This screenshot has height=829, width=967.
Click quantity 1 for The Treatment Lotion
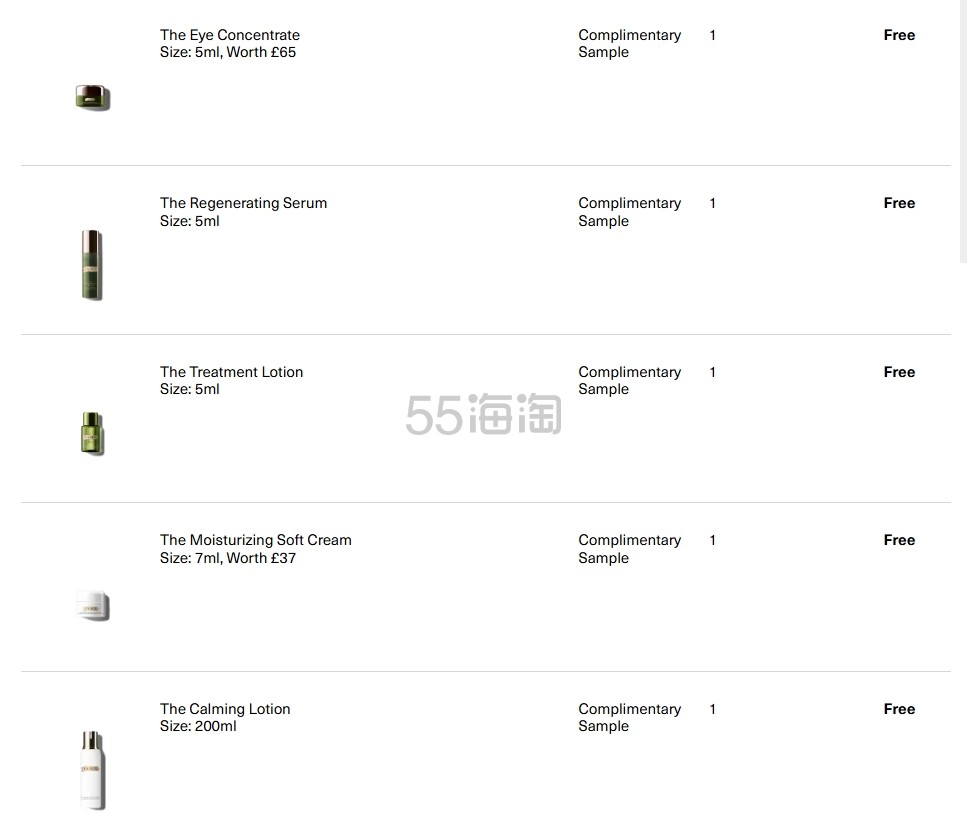(713, 372)
